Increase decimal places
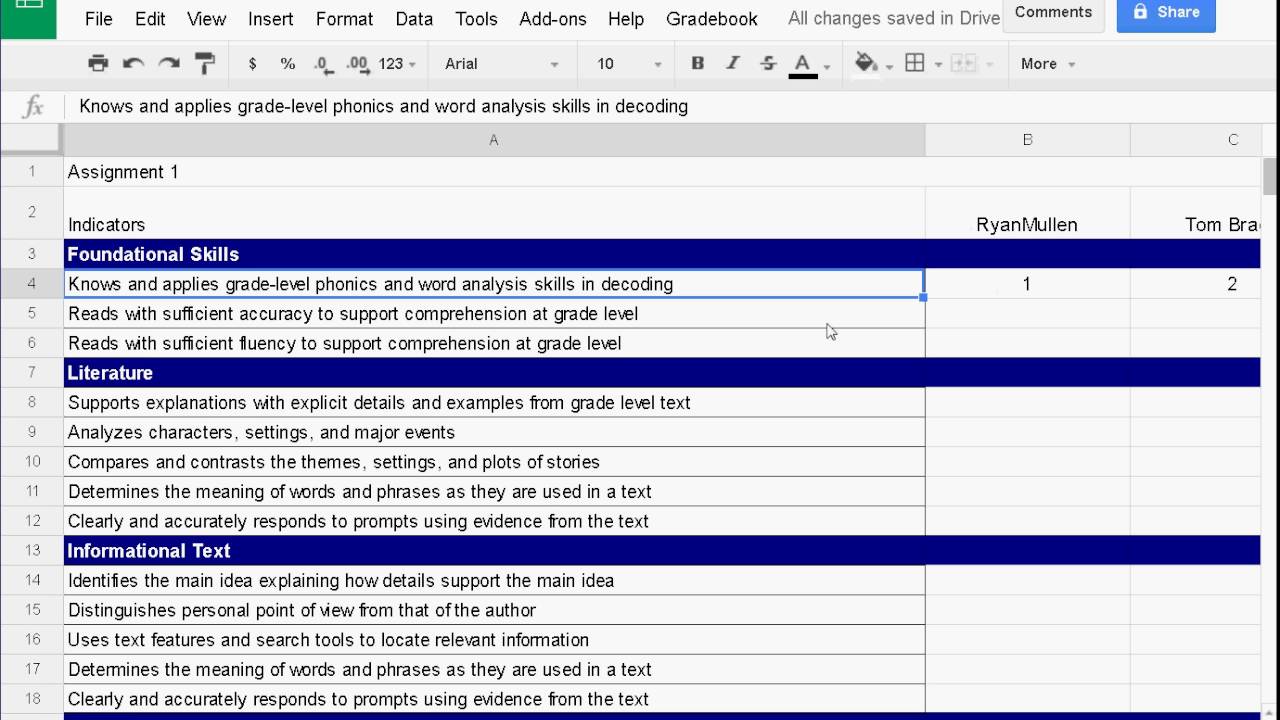The image size is (1280, 720). tap(357, 63)
